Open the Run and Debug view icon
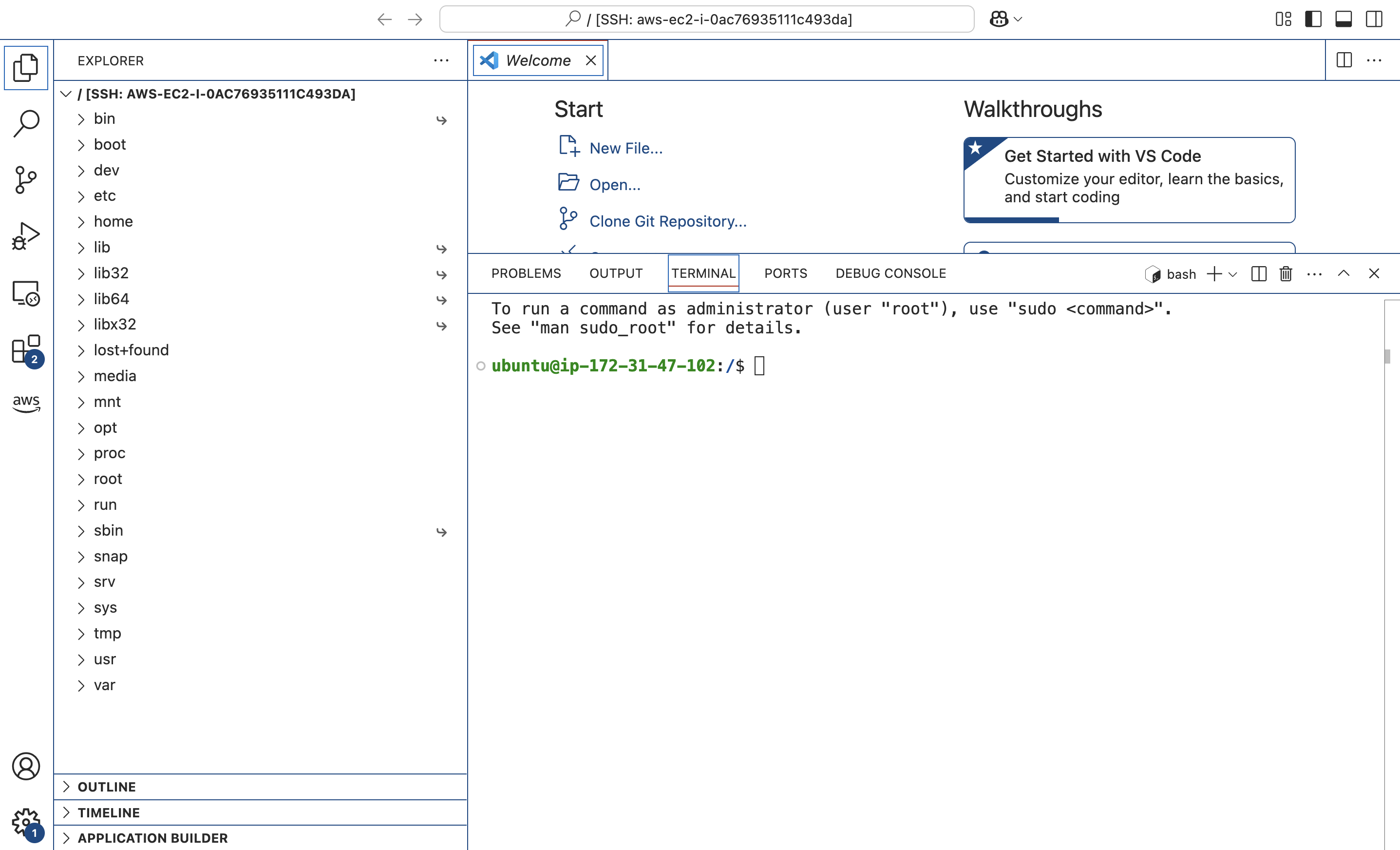The height and width of the screenshot is (850, 1400). [25, 236]
